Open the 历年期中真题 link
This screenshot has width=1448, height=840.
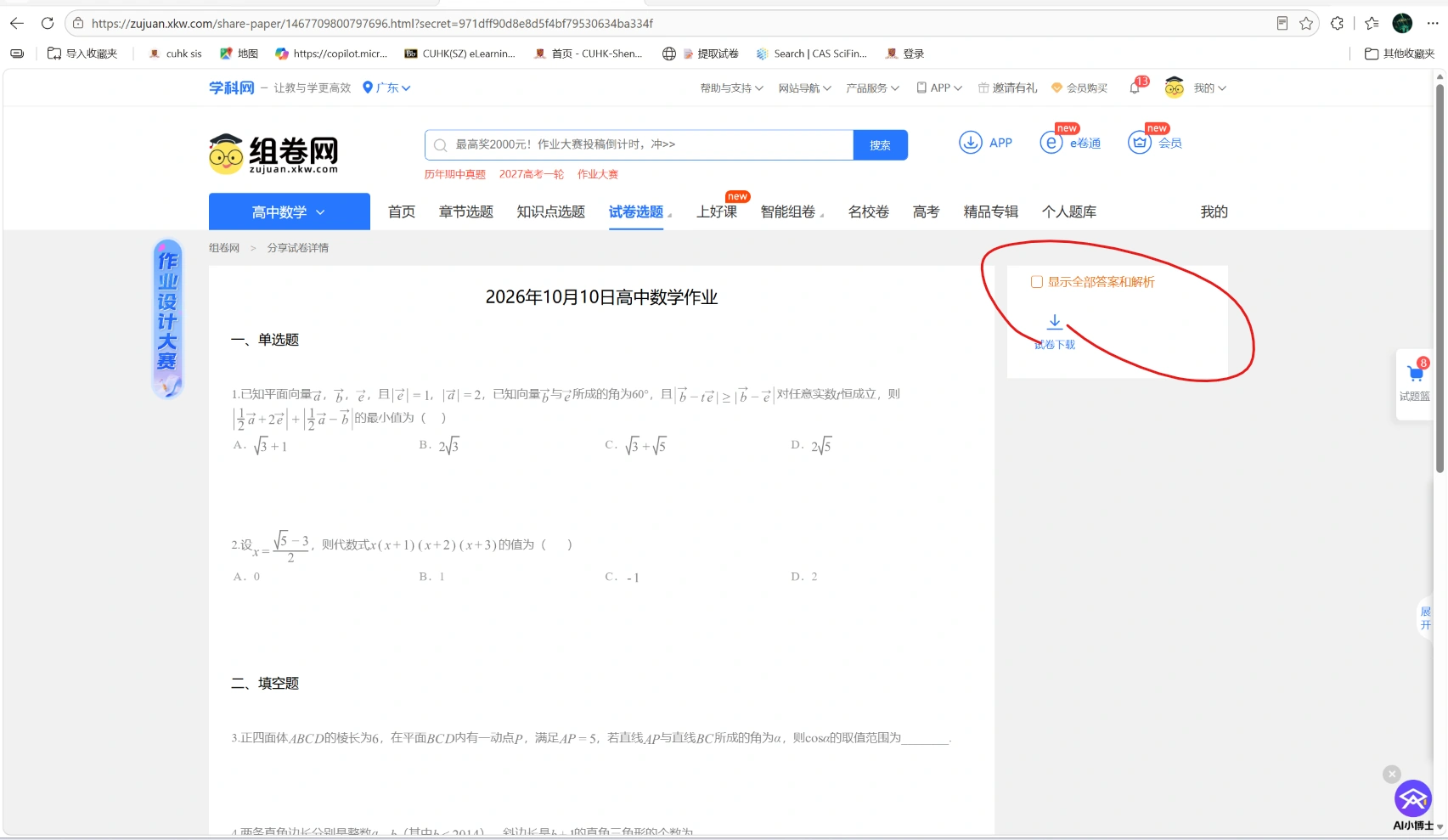[454, 174]
